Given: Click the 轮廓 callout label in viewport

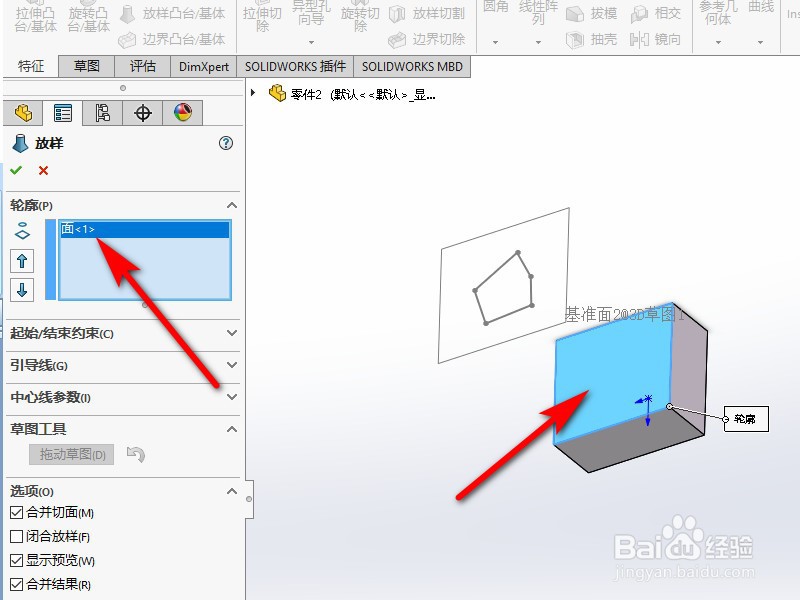Looking at the screenshot, I should (x=746, y=419).
